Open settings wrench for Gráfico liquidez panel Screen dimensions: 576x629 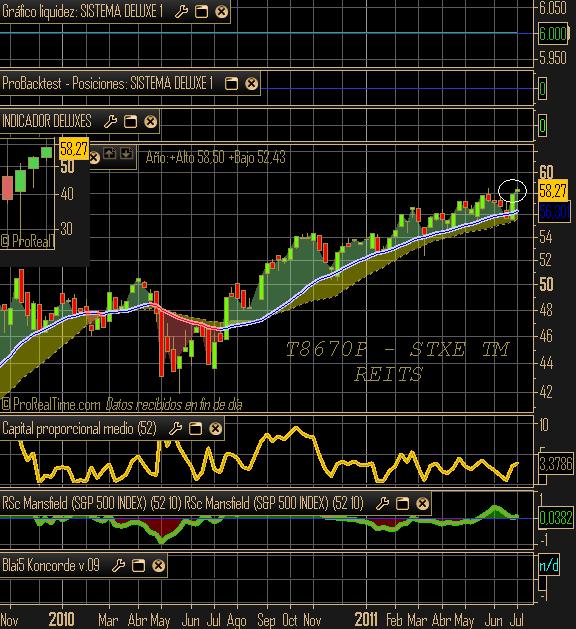[x=181, y=12]
